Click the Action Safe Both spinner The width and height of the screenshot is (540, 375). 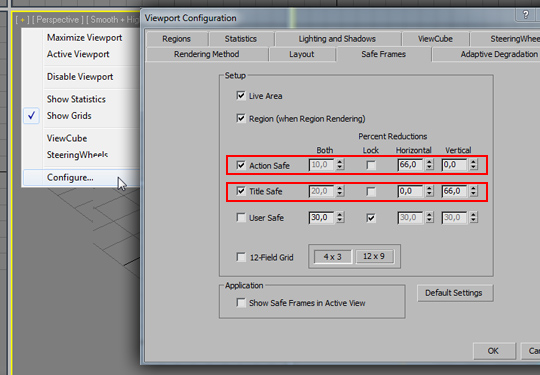tap(340, 165)
